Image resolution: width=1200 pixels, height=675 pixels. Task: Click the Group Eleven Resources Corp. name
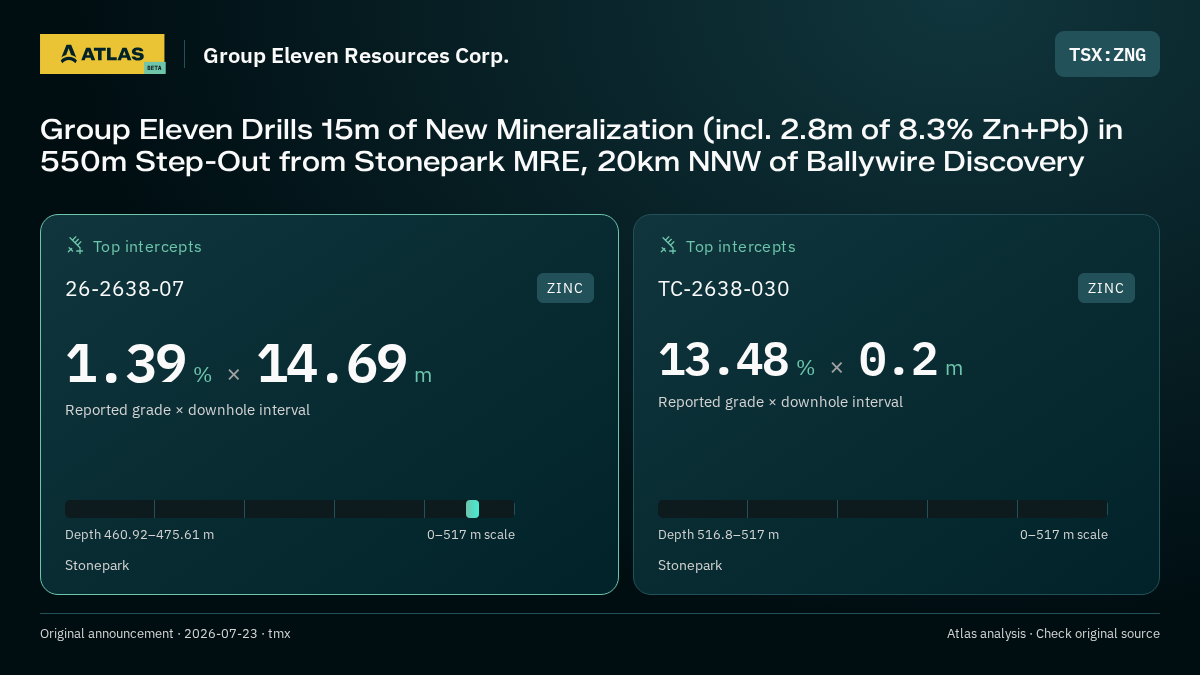click(356, 56)
